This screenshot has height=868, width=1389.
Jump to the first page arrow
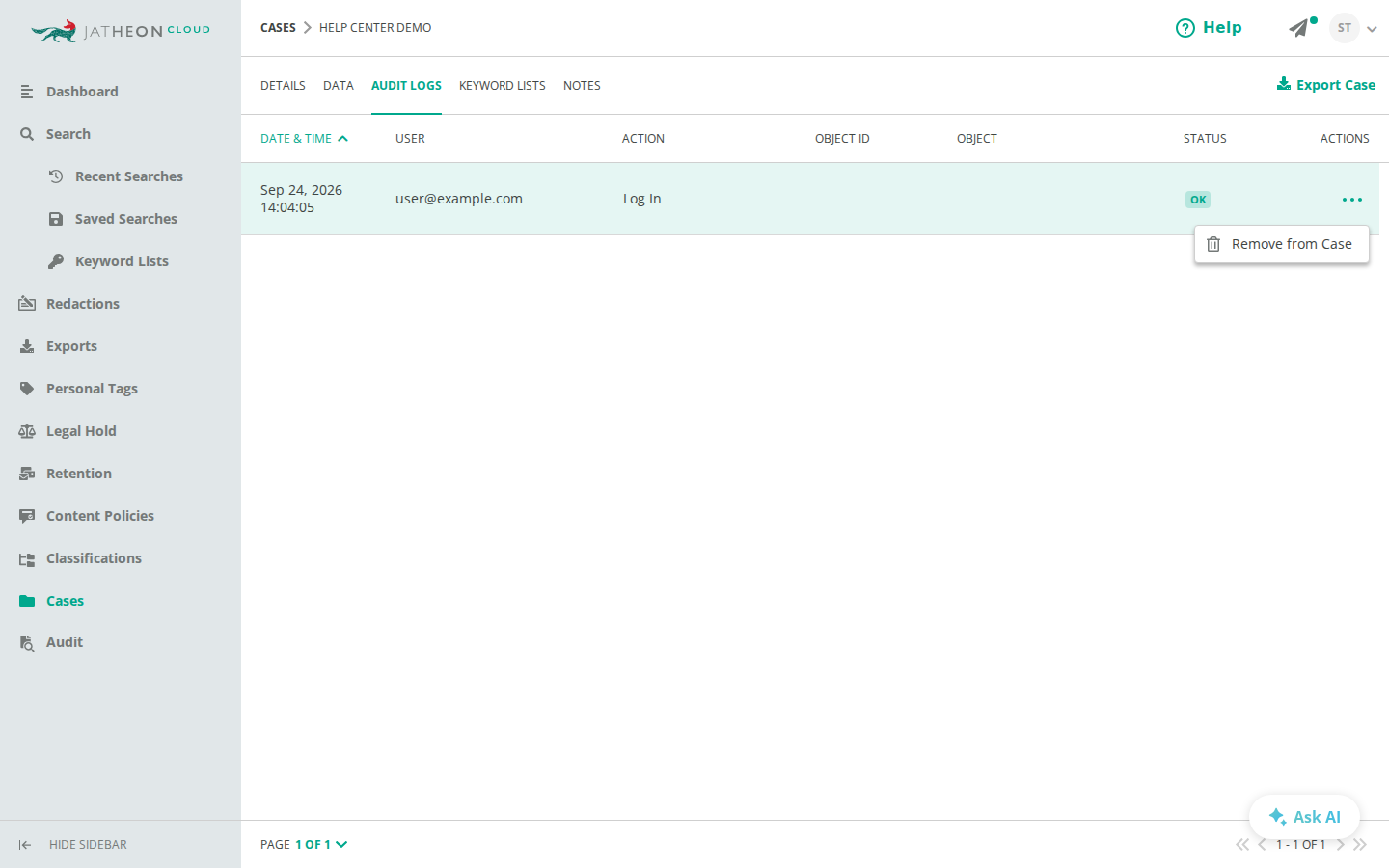tap(1242, 845)
